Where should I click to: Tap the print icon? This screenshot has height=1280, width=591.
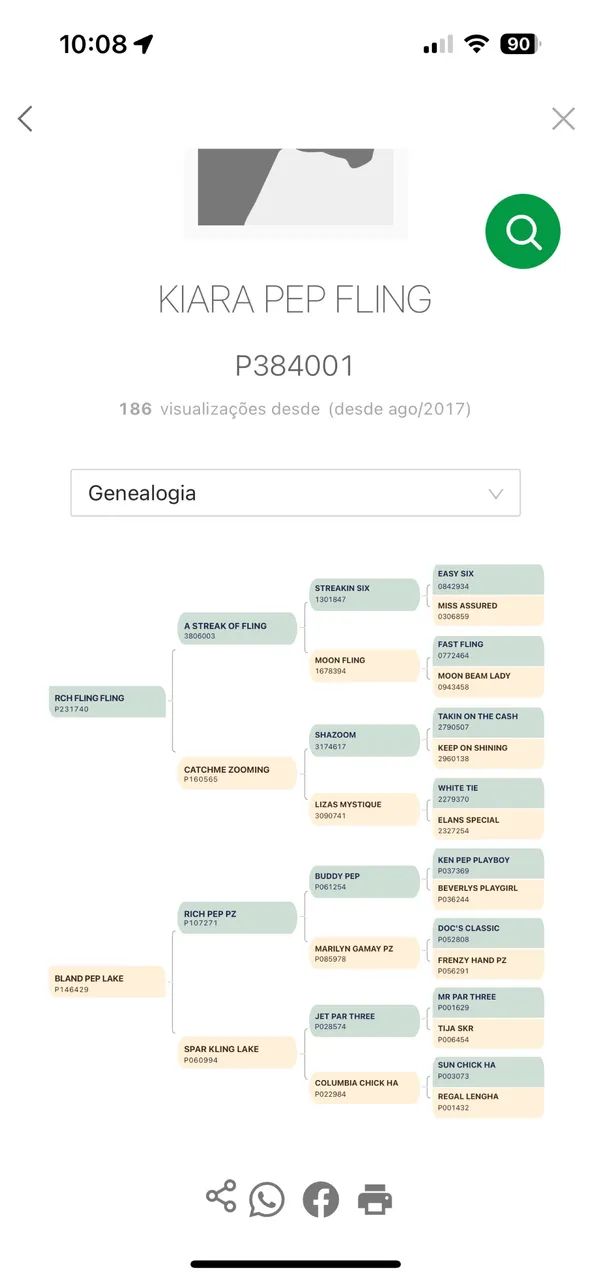point(374,1197)
